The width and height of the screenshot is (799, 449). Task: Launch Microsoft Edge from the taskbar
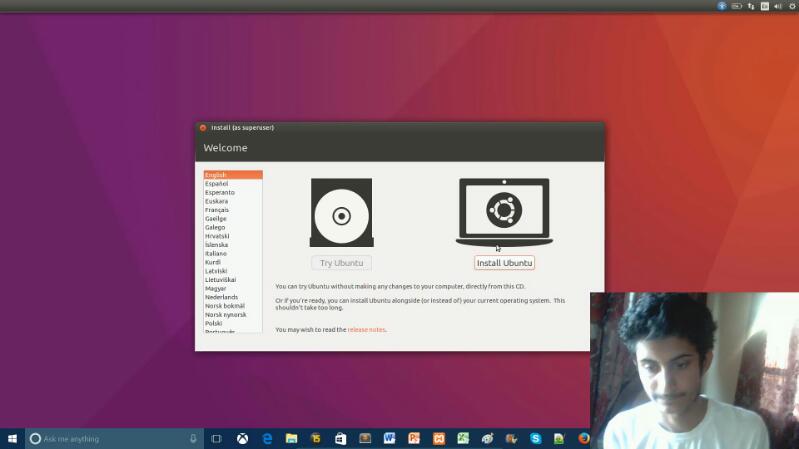pyautogui.click(x=267, y=438)
